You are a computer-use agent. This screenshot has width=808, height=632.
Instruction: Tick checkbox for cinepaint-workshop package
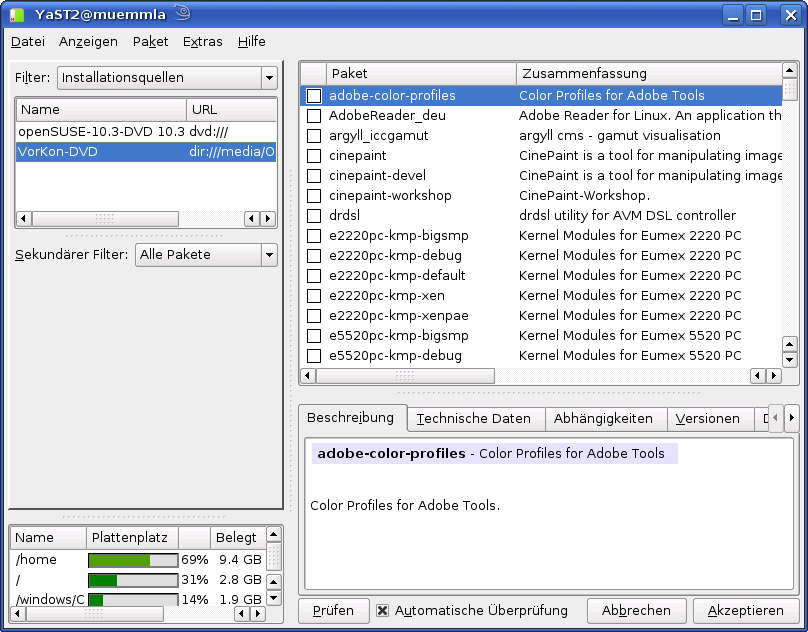pos(314,196)
